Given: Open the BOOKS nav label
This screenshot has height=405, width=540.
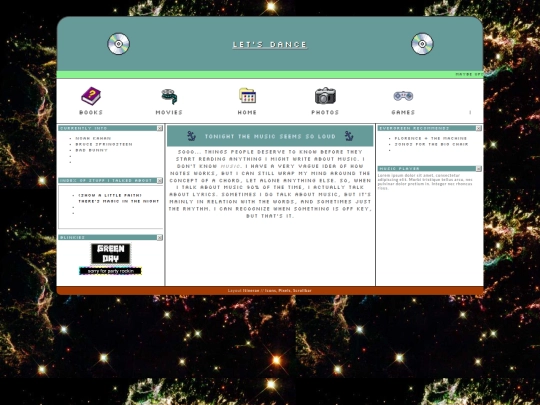Looking at the screenshot, I should (x=91, y=112).
